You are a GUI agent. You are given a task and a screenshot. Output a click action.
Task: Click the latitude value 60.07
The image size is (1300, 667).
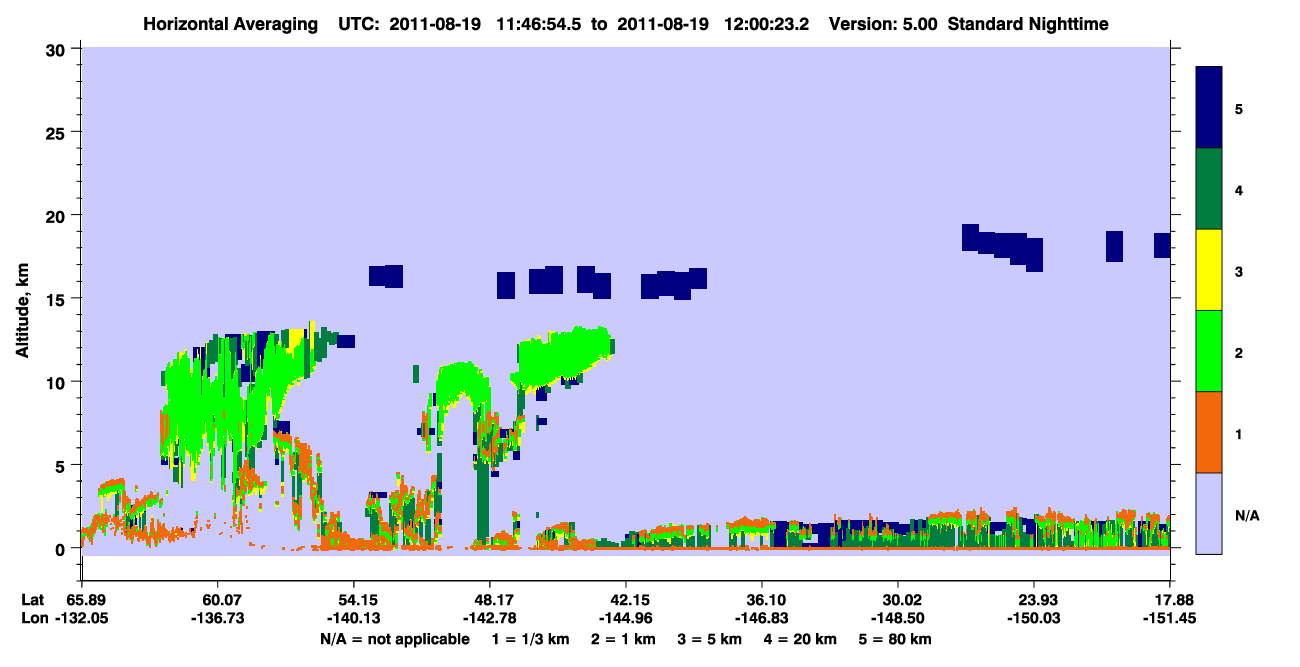pos(217,600)
